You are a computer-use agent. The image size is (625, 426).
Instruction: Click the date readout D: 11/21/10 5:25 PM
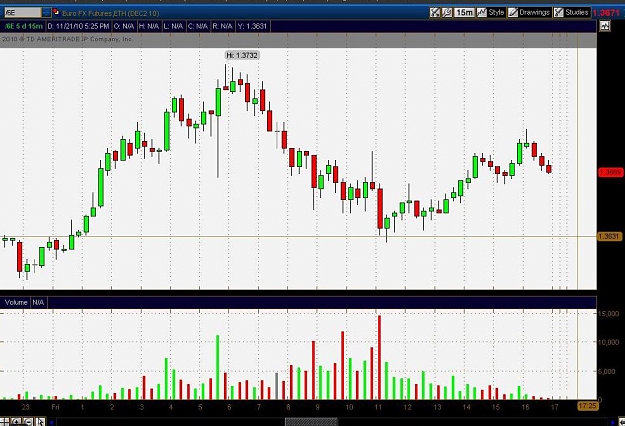point(78,26)
